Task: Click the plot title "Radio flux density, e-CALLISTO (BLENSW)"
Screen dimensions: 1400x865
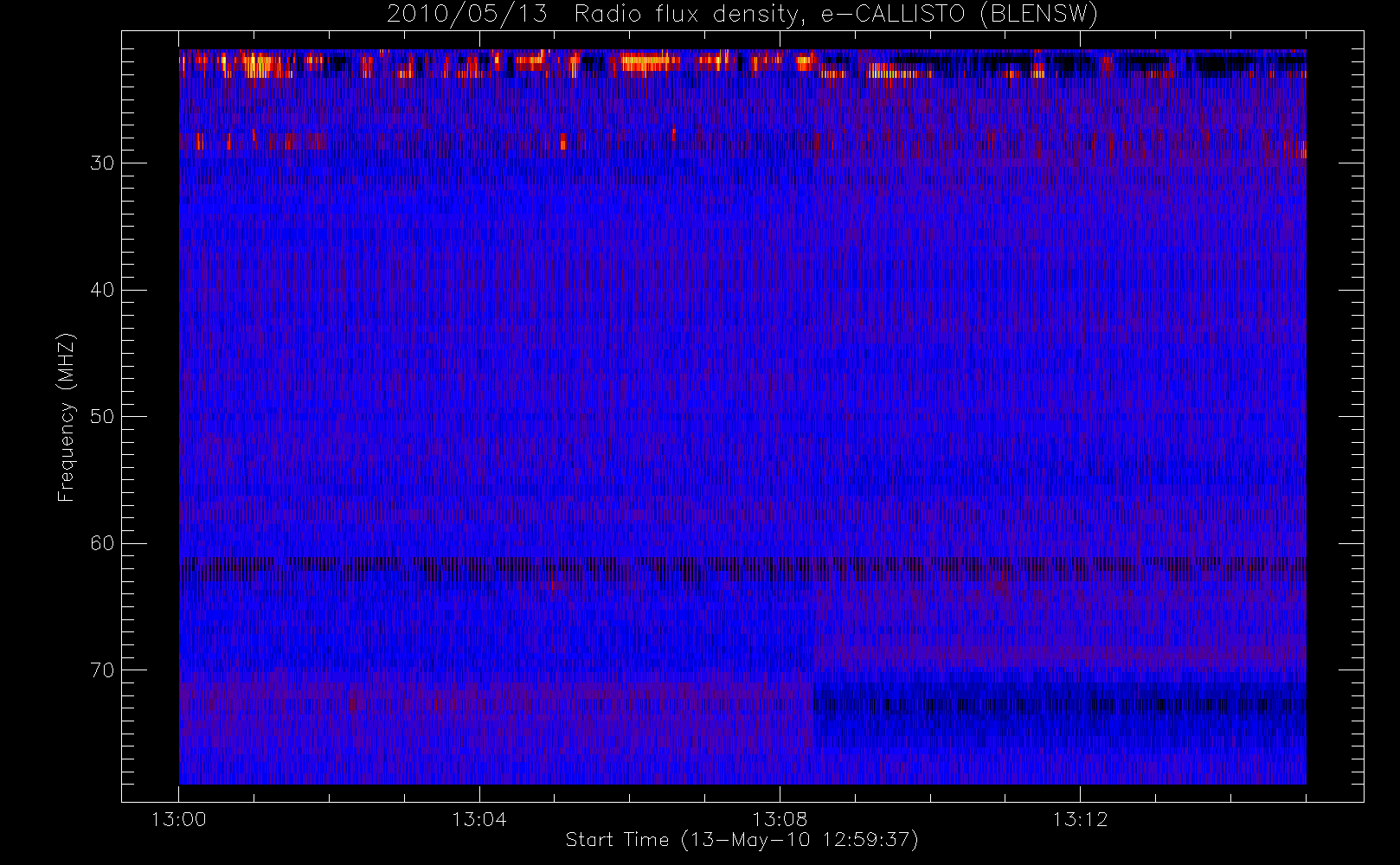Action: click(x=836, y=15)
